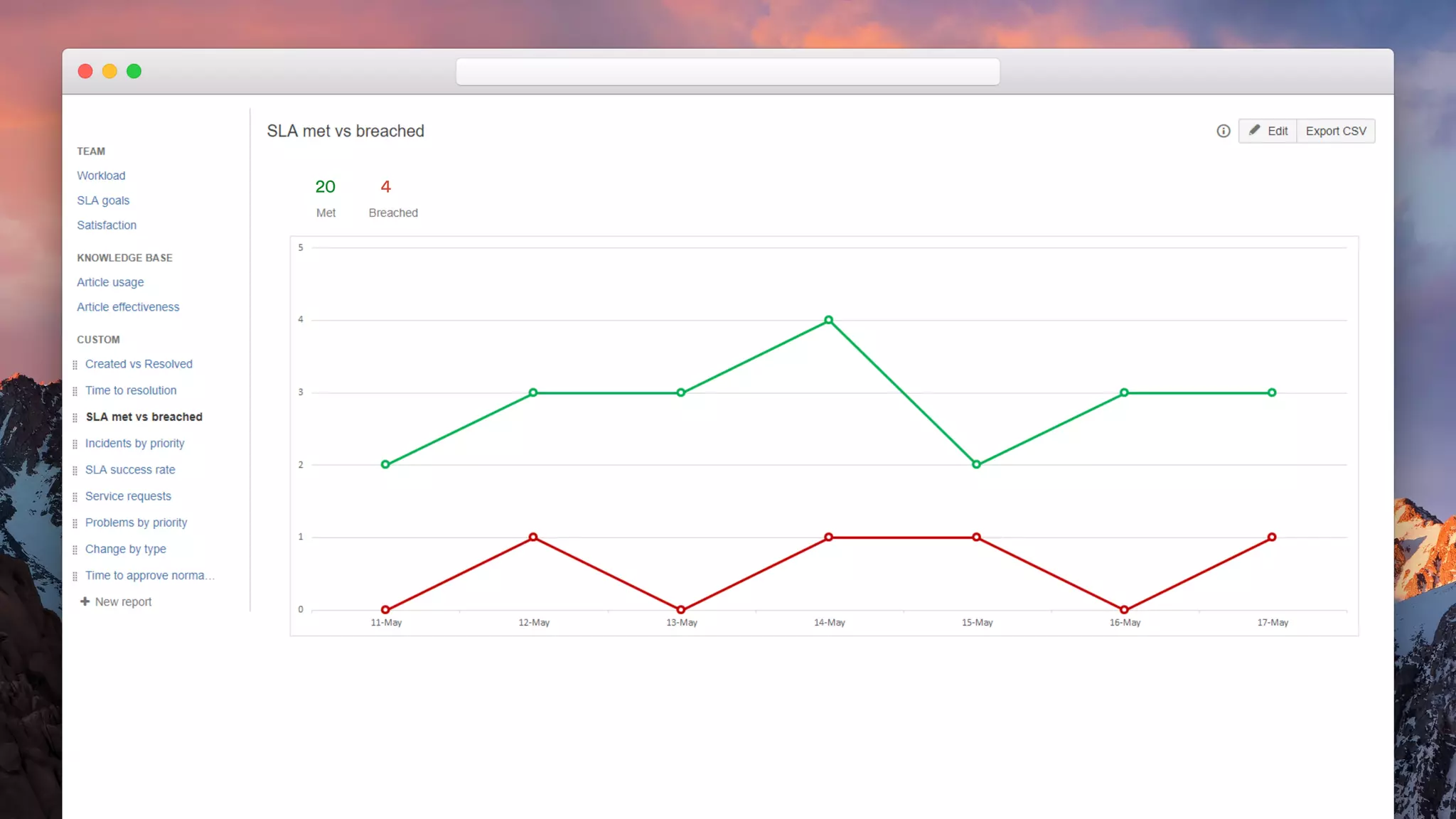View Article effectiveness report
Viewport: 1456px width, 819px height.
point(128,307)
